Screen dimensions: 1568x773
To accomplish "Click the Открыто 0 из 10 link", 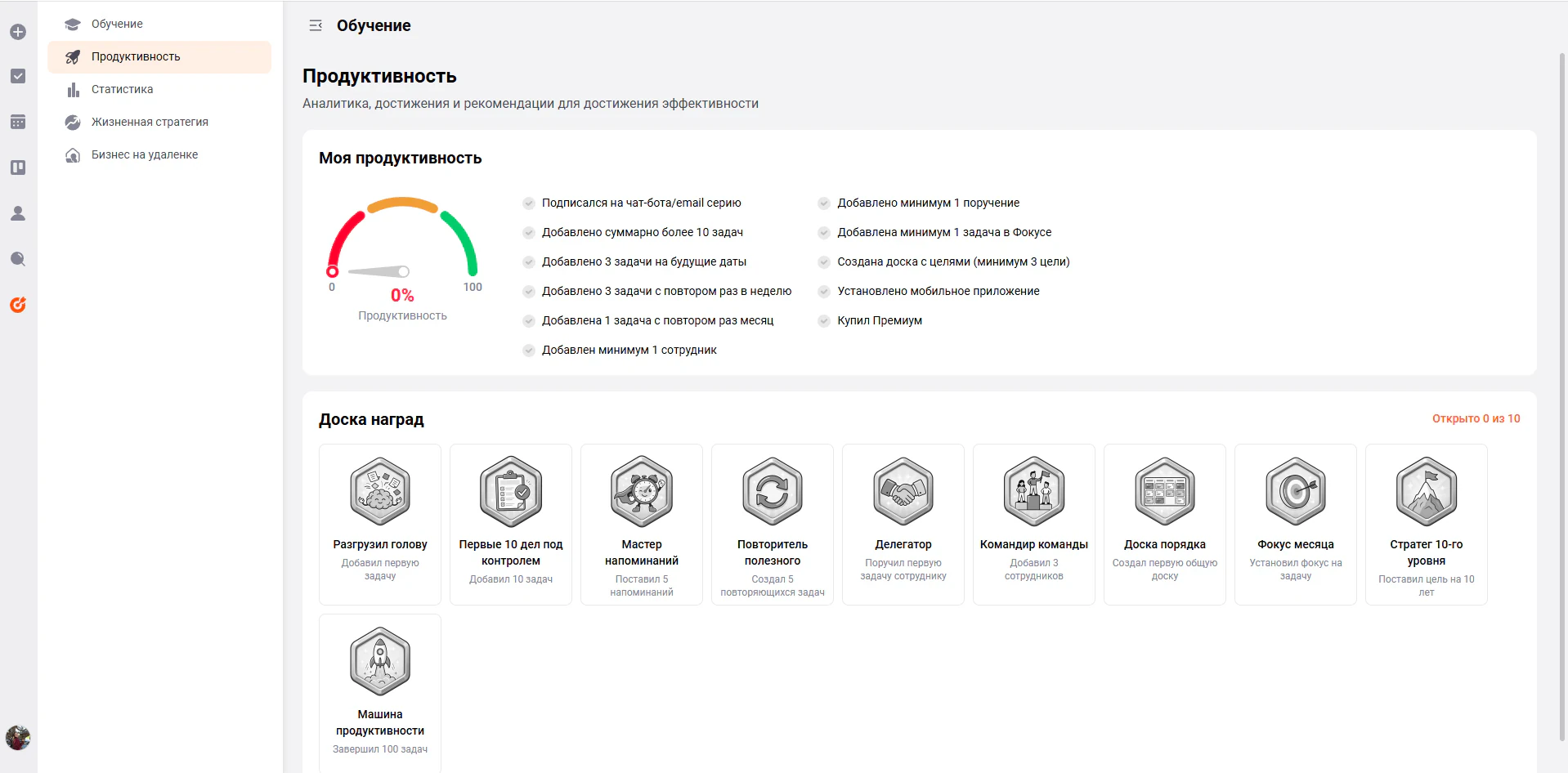I will coord(1476,418).
